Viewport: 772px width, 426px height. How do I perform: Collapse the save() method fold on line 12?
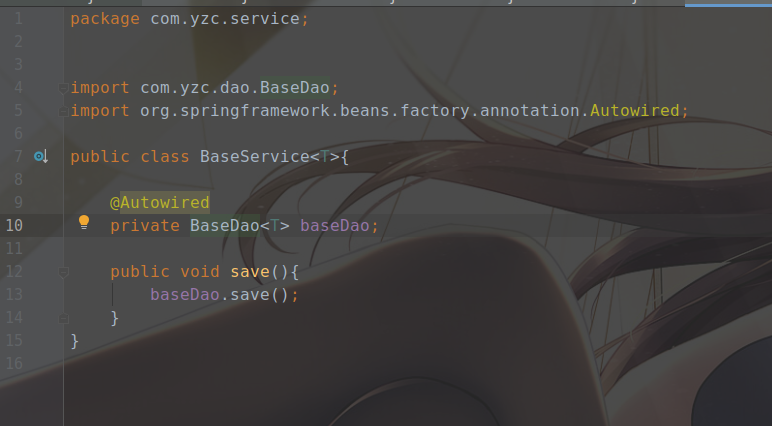coord(64,272)
